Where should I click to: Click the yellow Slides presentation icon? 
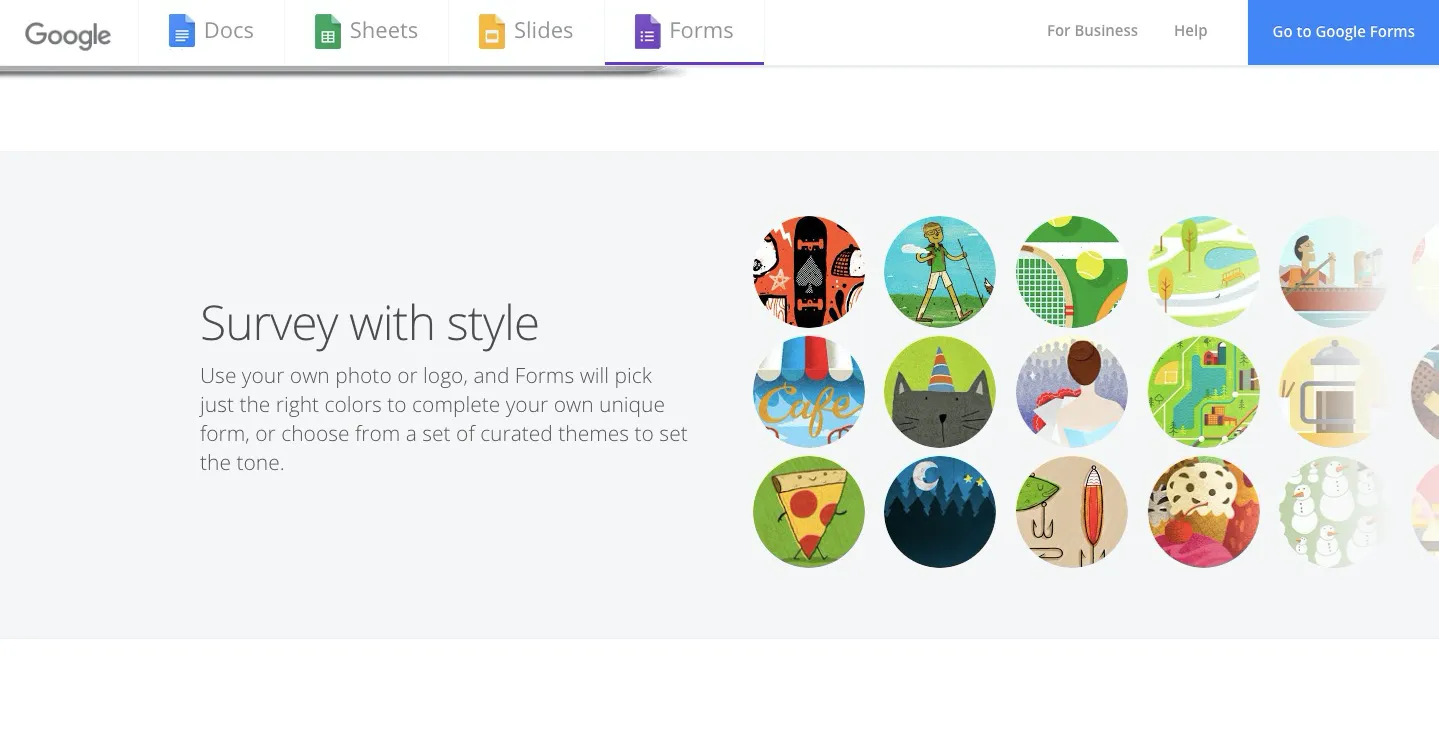pyautogui.click(x=491, y=32)
